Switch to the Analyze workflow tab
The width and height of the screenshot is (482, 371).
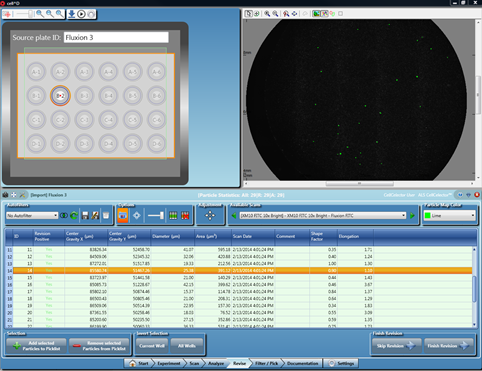[x=216, y=363]
